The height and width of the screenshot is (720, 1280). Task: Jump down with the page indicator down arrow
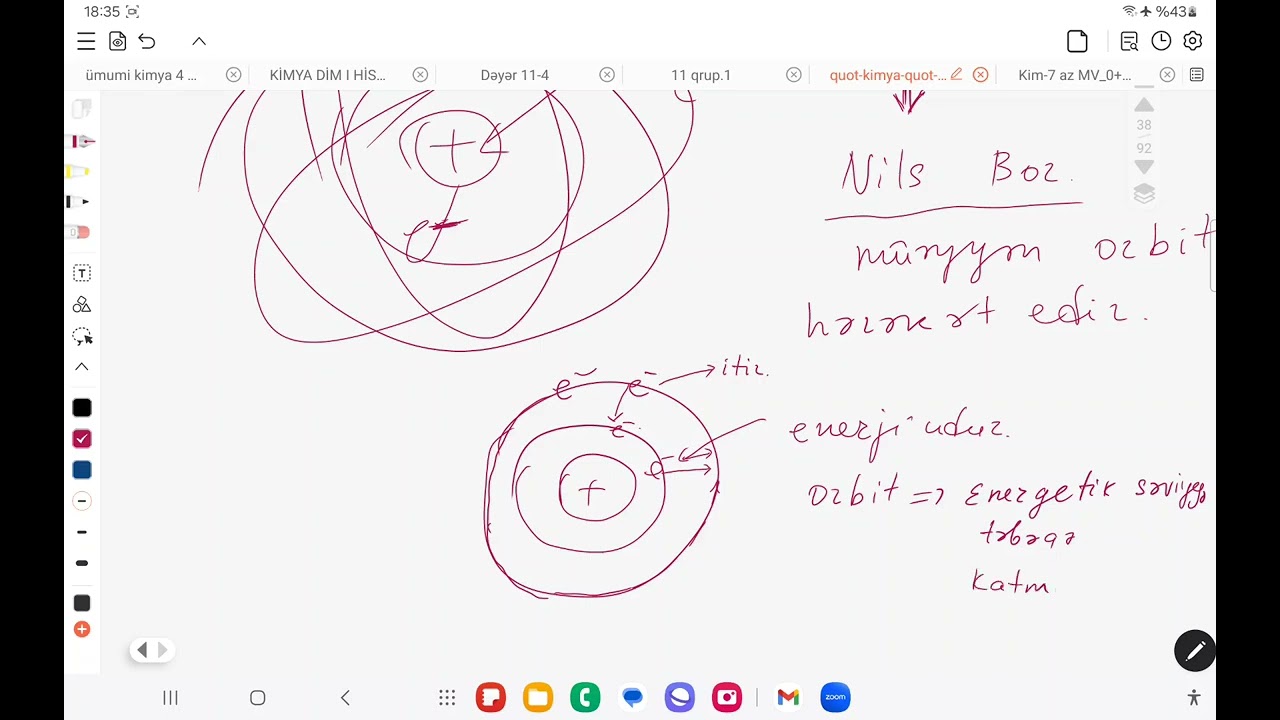[x=1144, y=167]
